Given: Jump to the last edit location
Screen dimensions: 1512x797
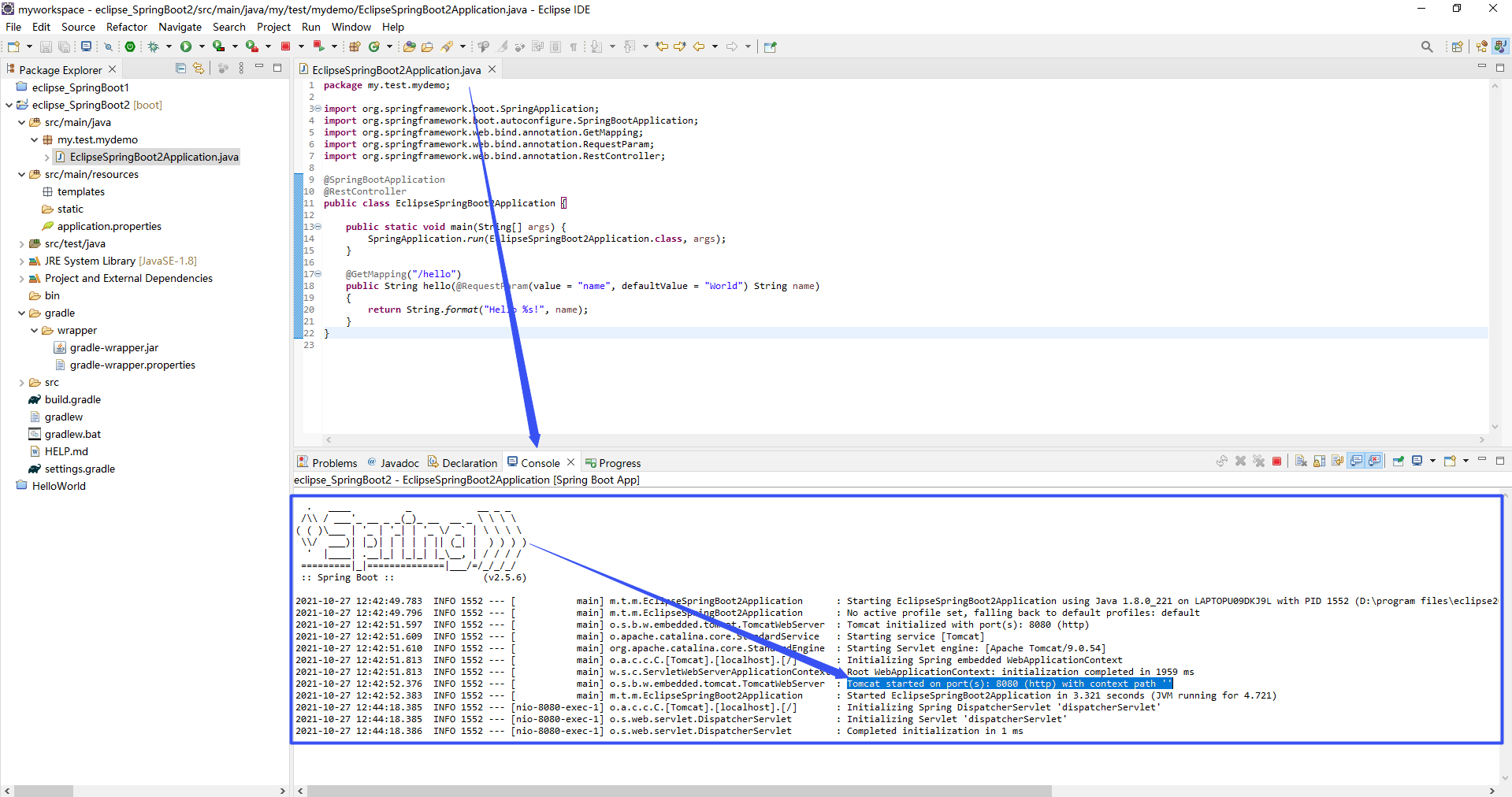Looking at the screenshot, I should pos(662,46).
